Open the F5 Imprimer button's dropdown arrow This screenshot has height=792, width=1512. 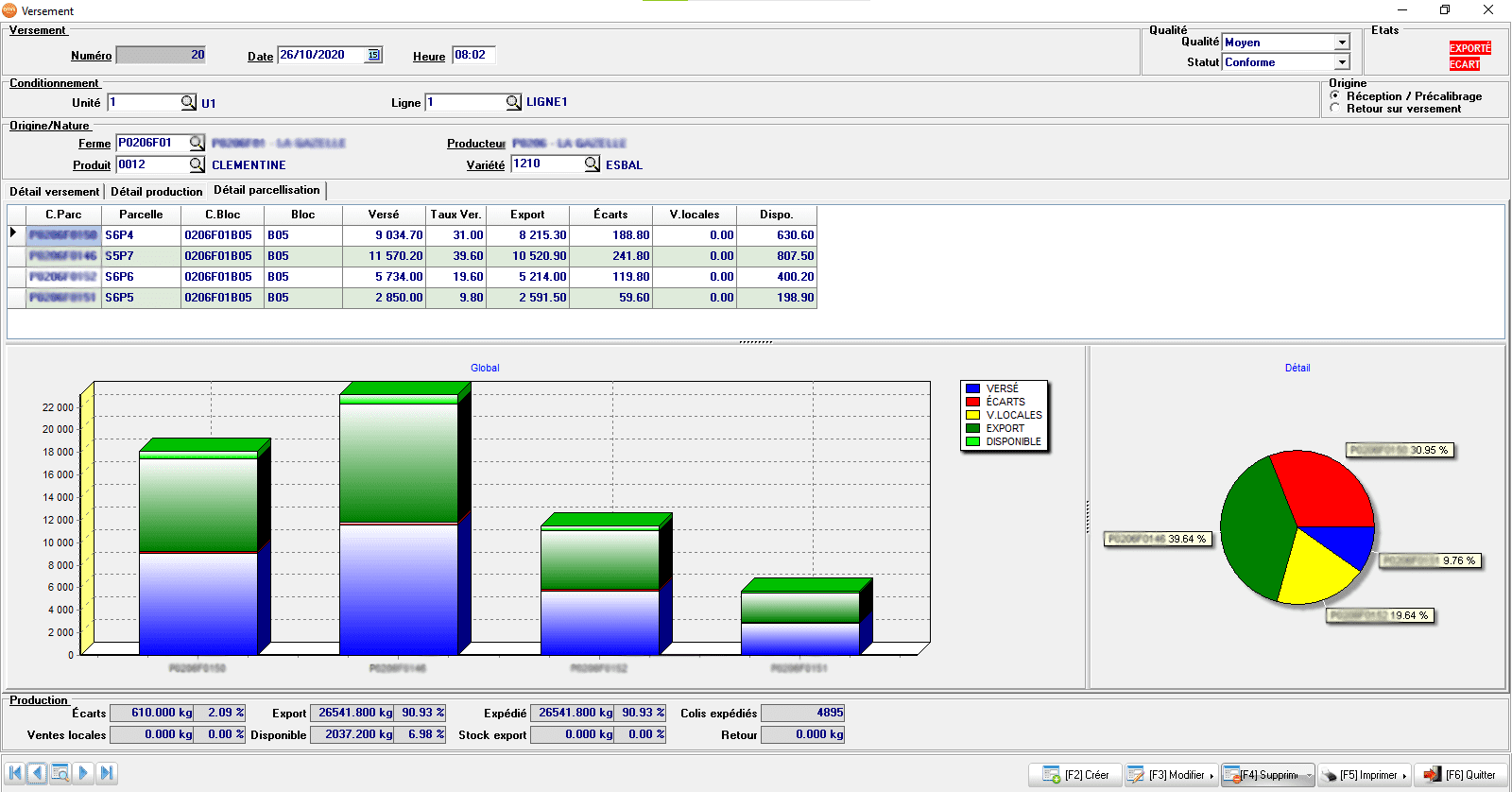tap(1404, 776)
